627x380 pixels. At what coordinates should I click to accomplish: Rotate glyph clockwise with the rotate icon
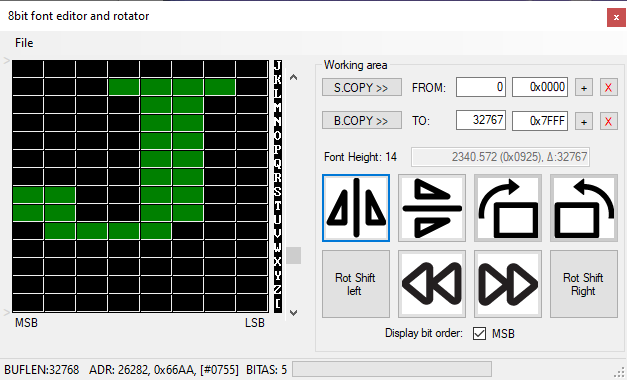508,208
